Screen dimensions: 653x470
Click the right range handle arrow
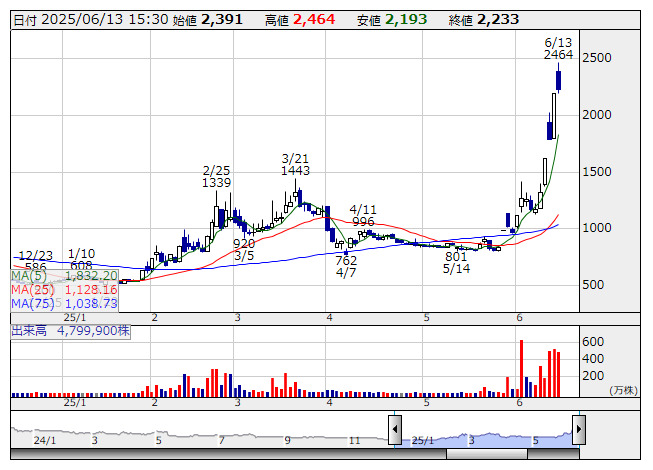[579, 429]
